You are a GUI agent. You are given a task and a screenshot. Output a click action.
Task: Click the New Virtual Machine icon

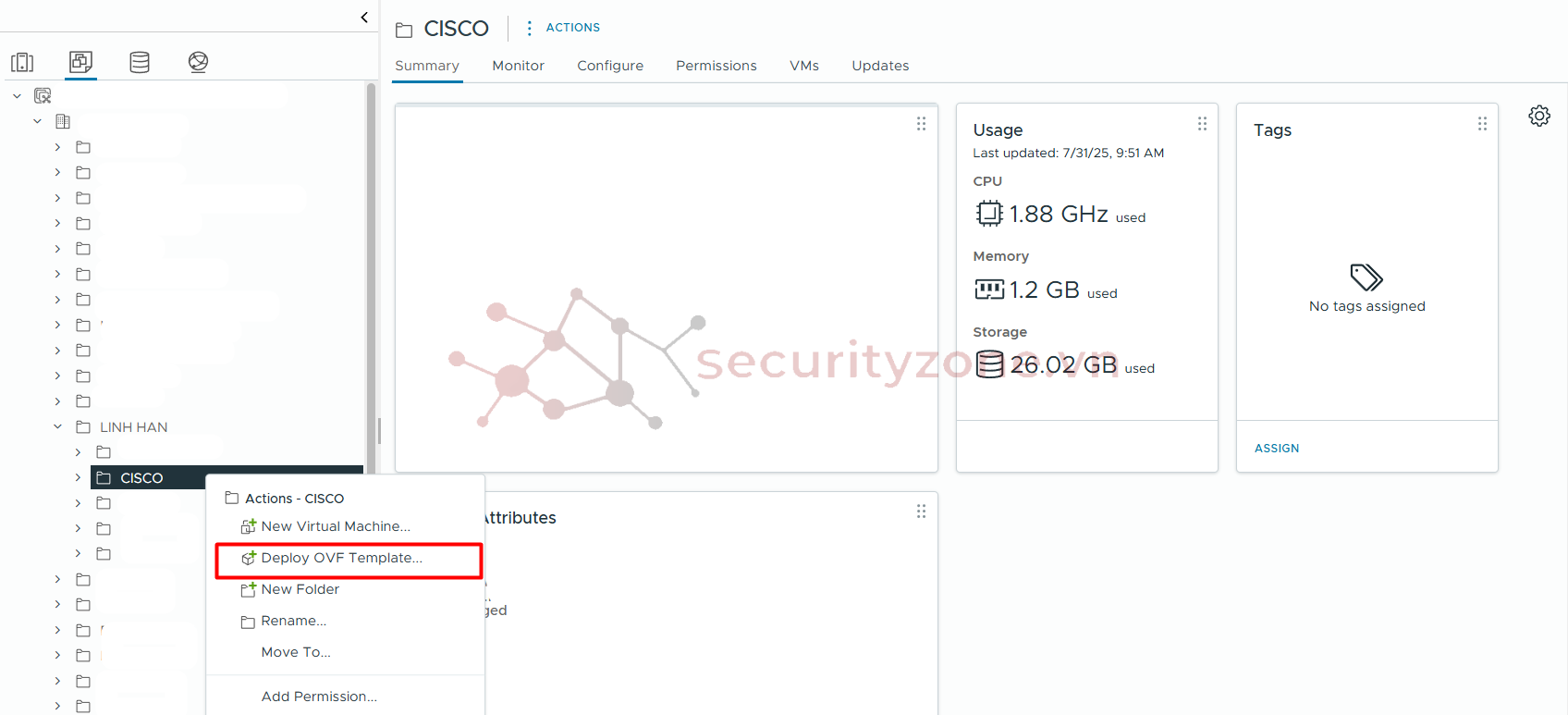[x=248, y=526]
